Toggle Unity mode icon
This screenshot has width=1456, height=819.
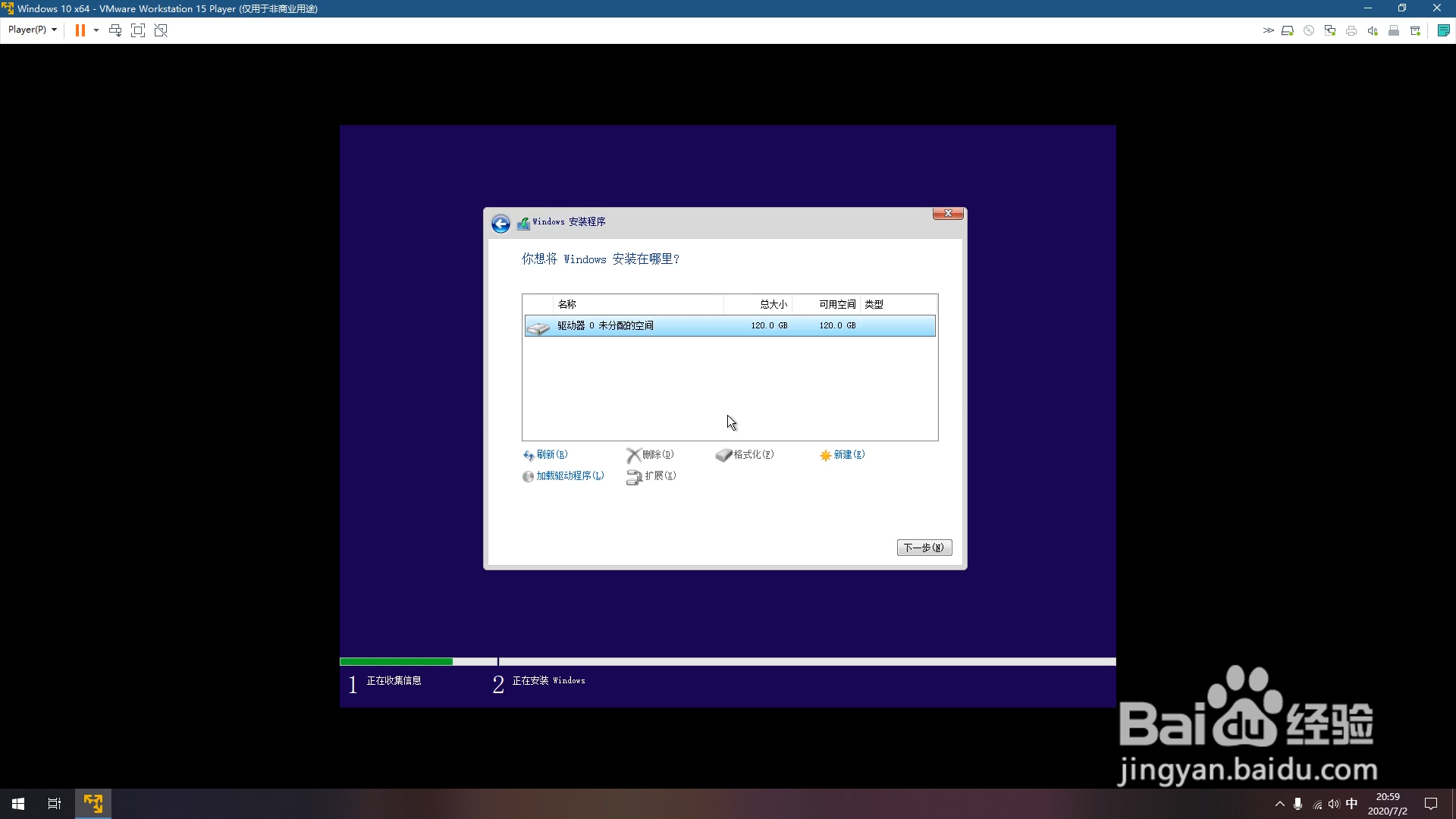pyautogui.click(x=161, y=30)
